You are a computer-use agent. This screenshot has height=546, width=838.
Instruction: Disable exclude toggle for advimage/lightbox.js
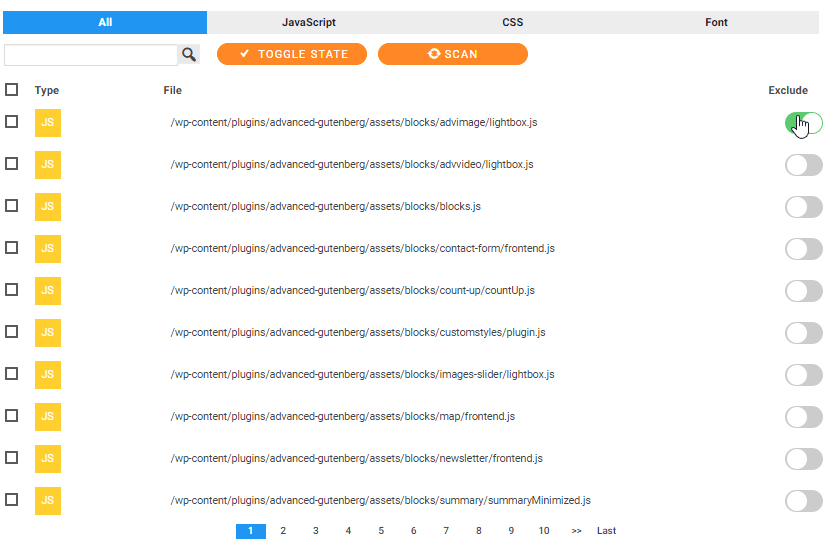click(x=803, y=123)
